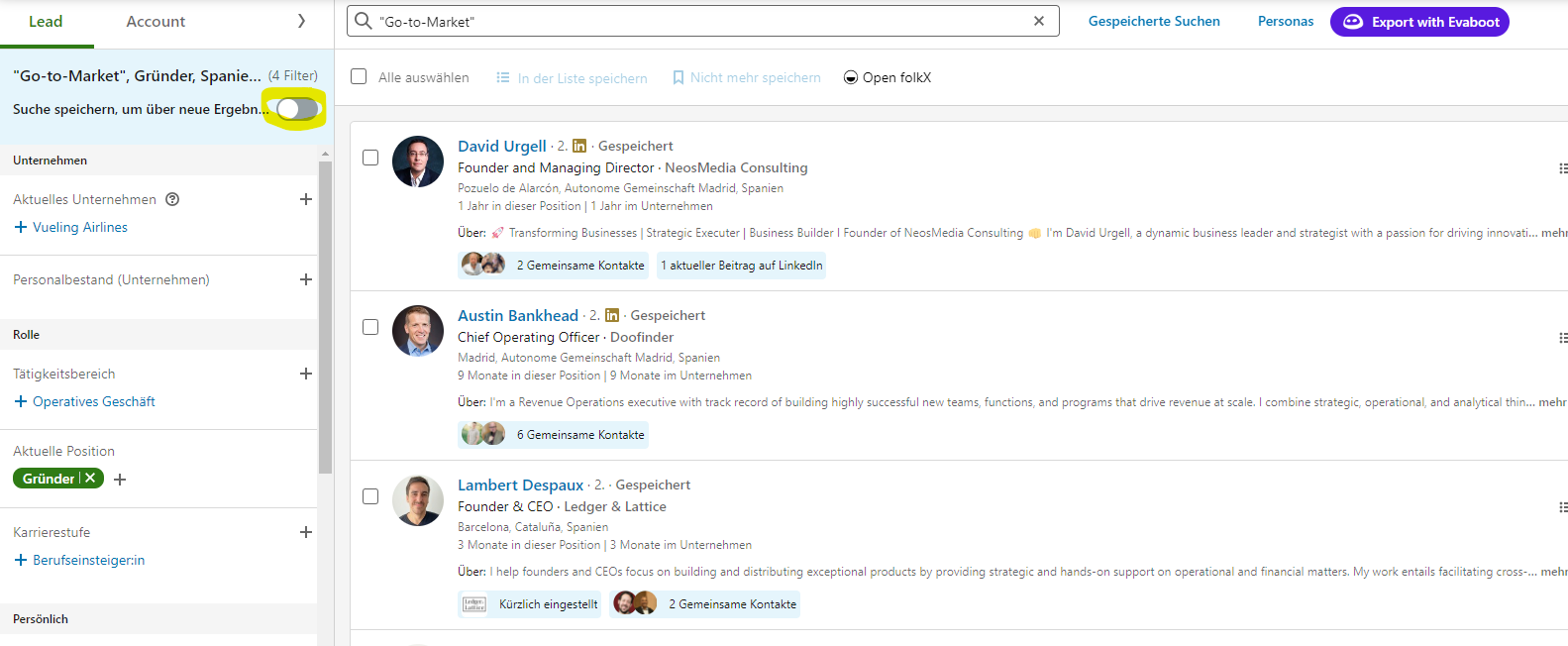Check the Alle auswählen checkbox
Viewport: 1568px width, 646px height.
coord(360,76)
